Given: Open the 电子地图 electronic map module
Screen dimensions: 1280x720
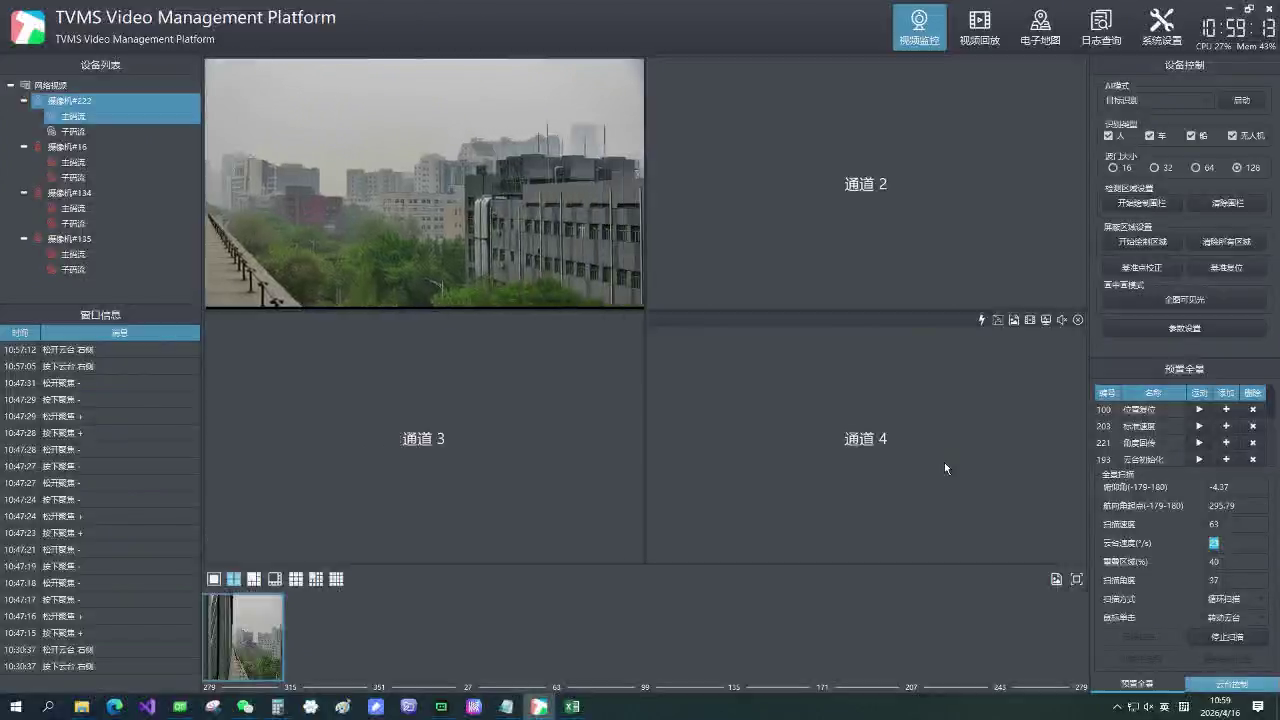Looking at the screenshot, I should (x=1040, y=27).
